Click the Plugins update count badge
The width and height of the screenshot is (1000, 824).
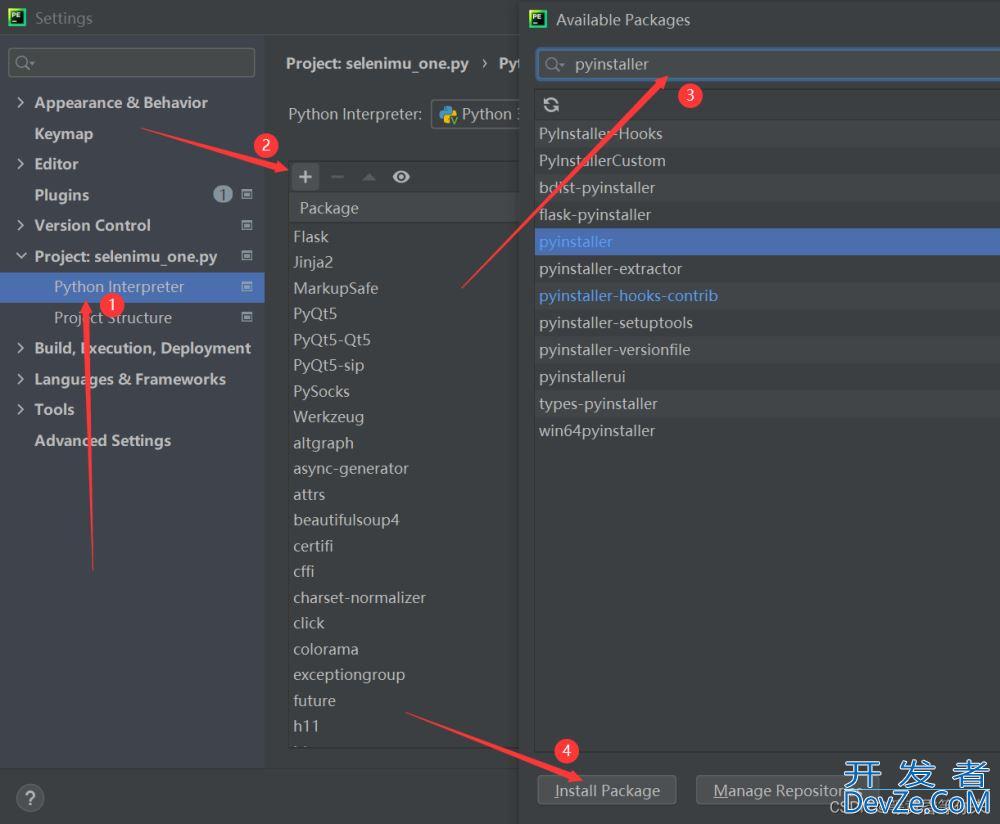click(x=223, y=194)
